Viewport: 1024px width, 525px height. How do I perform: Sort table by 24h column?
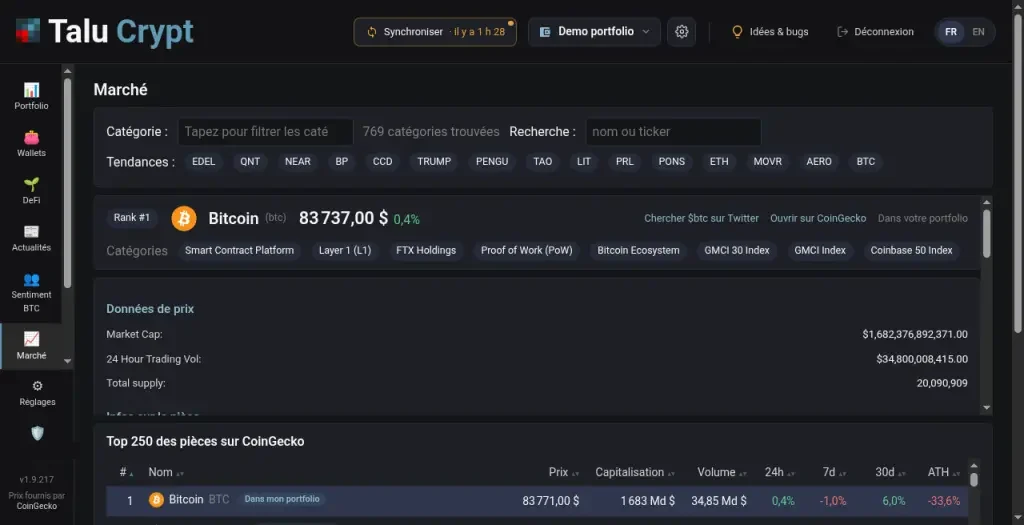(780, 472)
